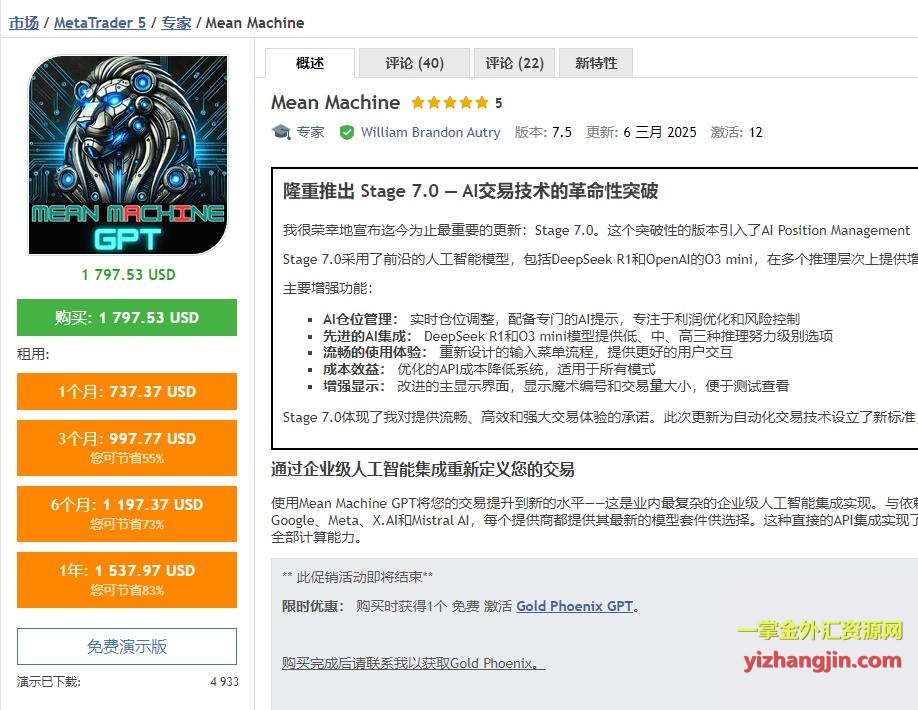Rent for 1年 at 1 537.97 USD

[x=127, y=579]
